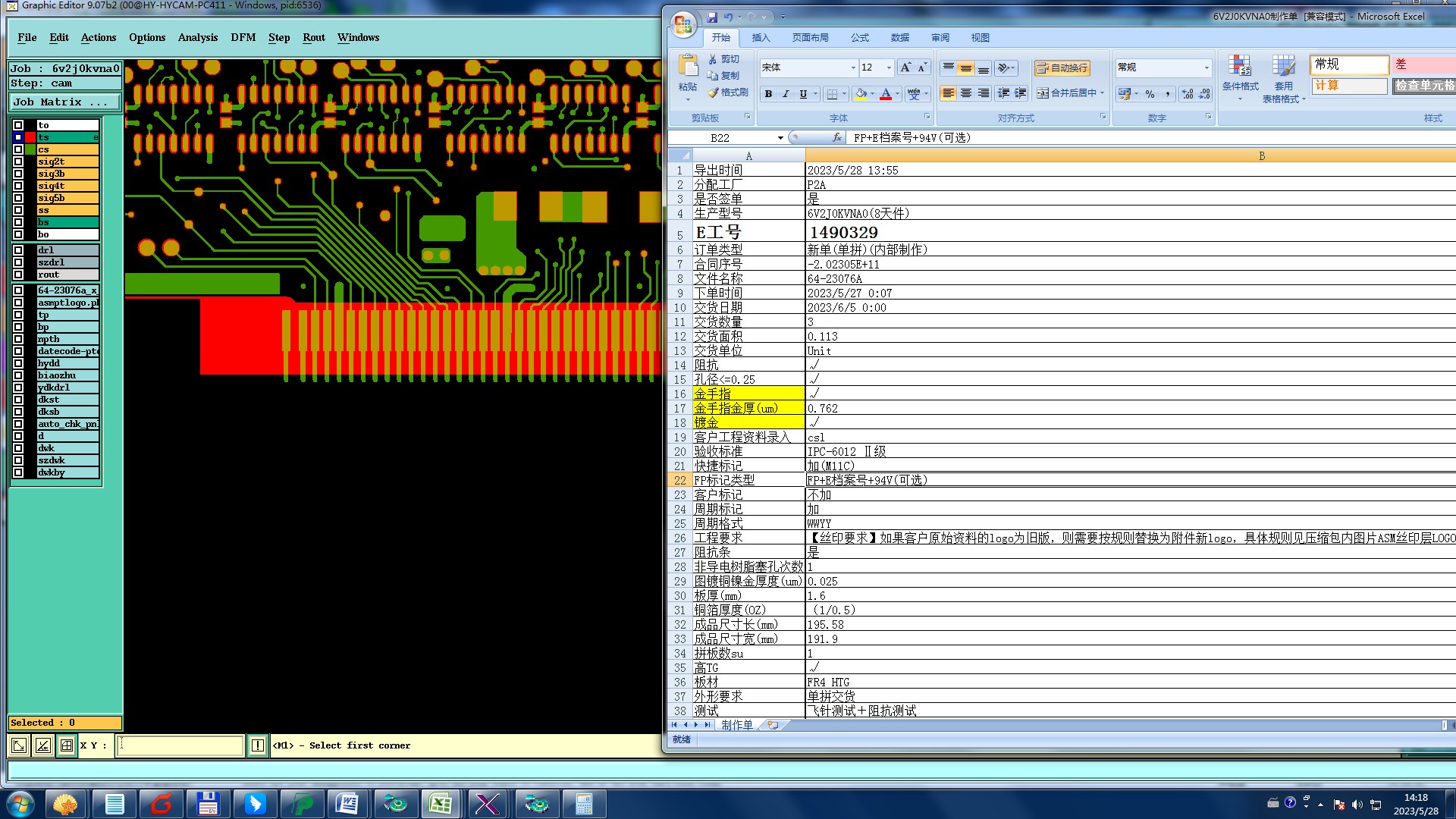This screenshot has height=819, width=1456.
Task: Click the Italic formatting icon
Action: click(x=786, y=94)
